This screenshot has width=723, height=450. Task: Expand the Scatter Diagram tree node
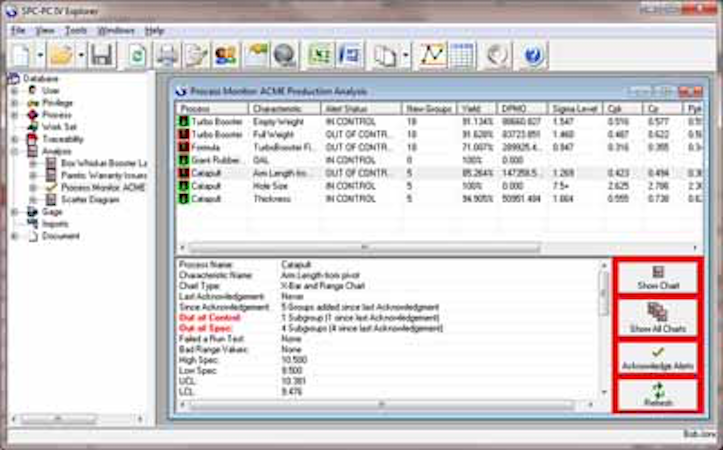pos(33,200)
